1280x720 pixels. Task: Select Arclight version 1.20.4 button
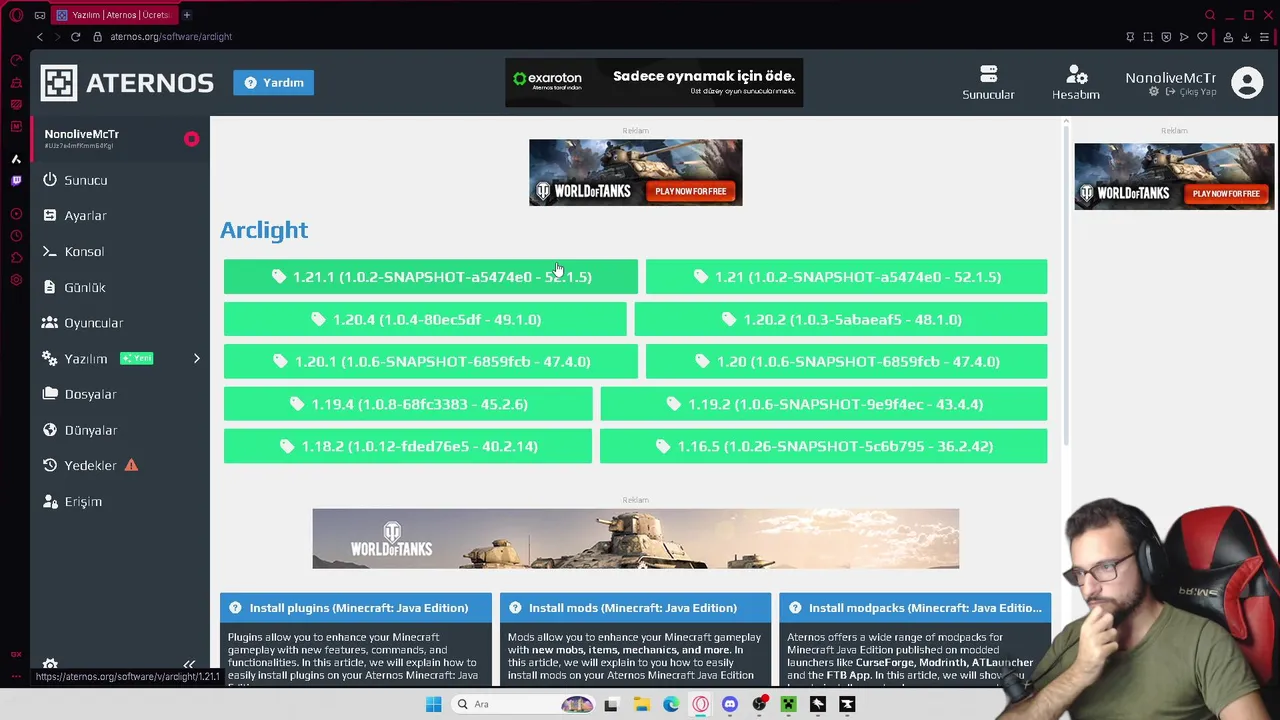pos(425,319)
